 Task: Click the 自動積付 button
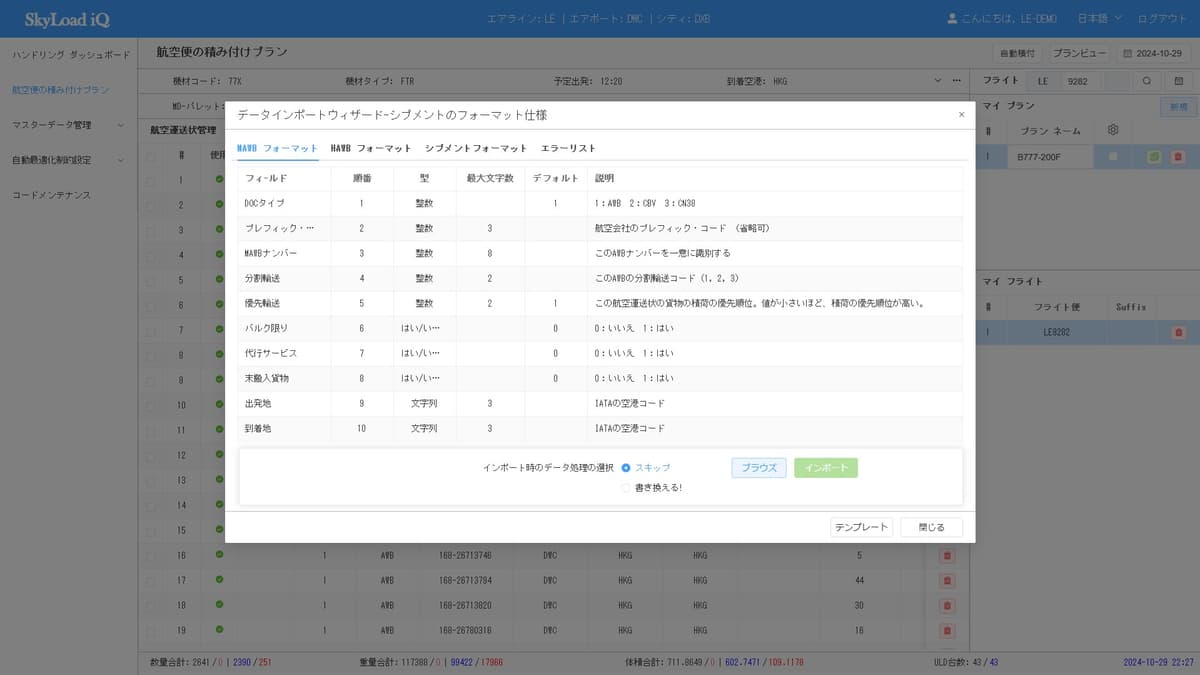[1018, 53]
